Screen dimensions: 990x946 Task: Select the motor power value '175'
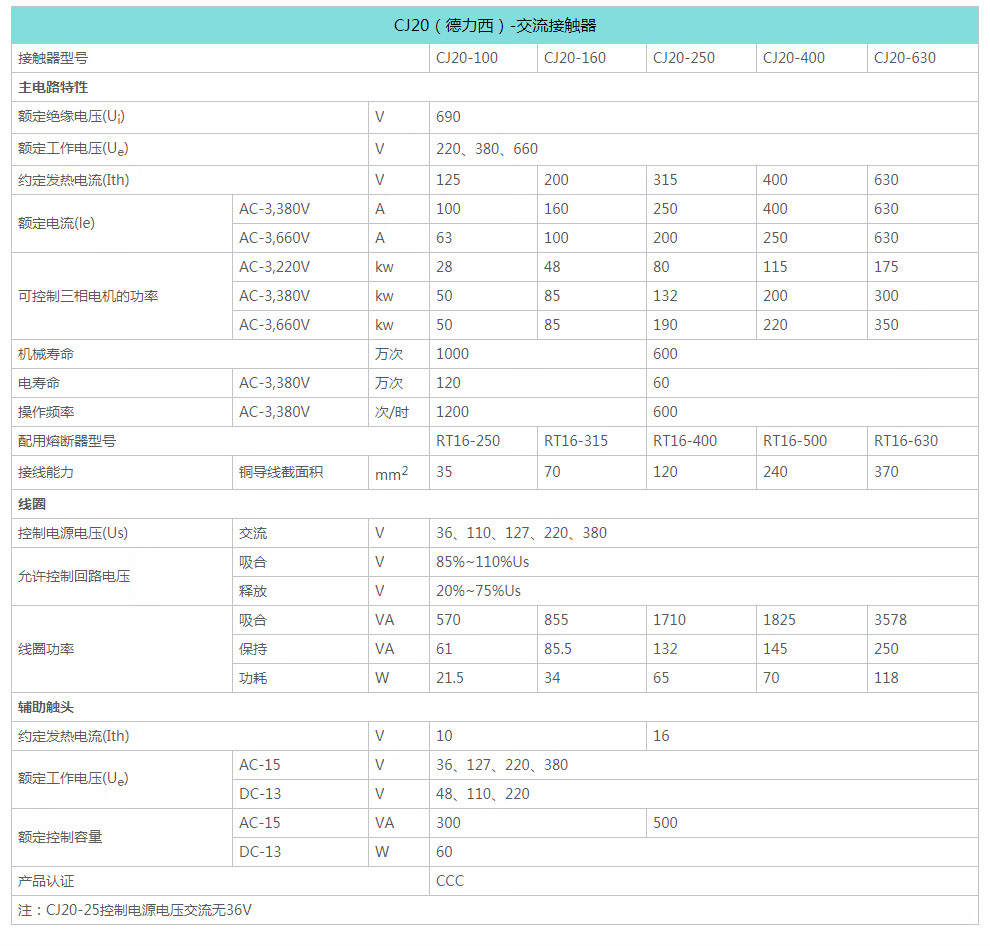pyautogui.click(x=886, y=267)
